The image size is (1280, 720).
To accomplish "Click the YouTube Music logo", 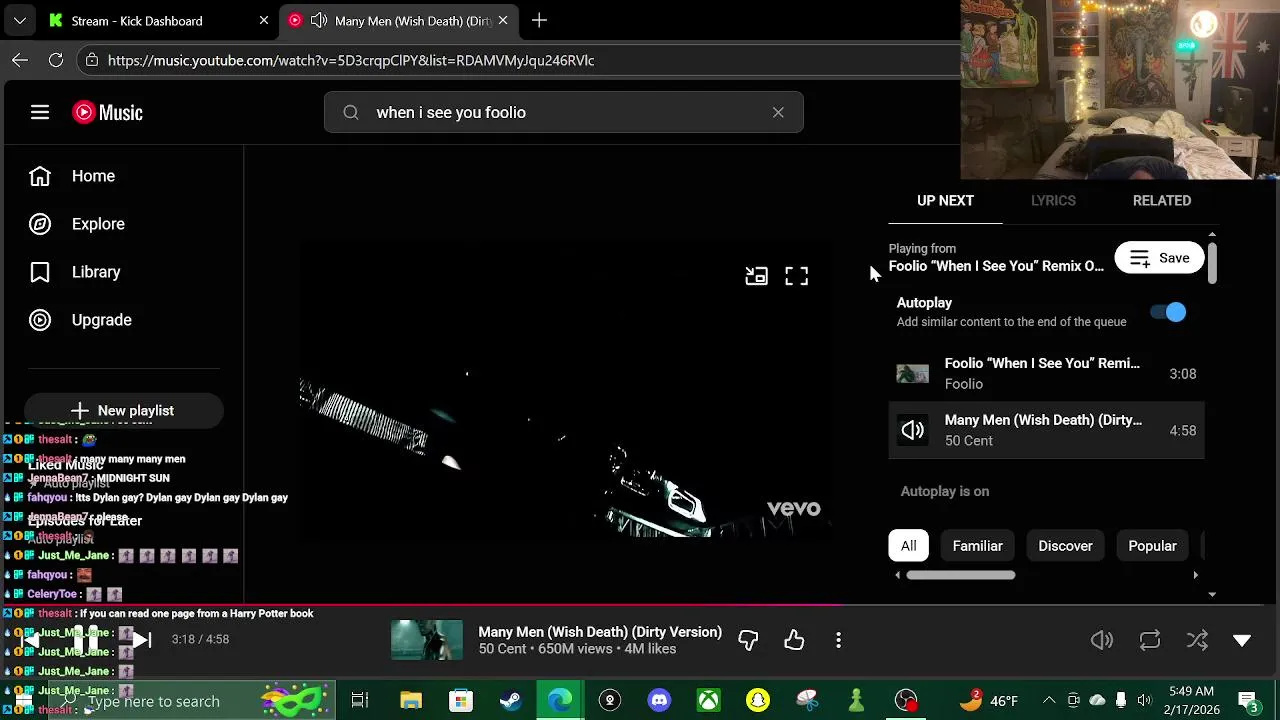I will click(107, 112).
